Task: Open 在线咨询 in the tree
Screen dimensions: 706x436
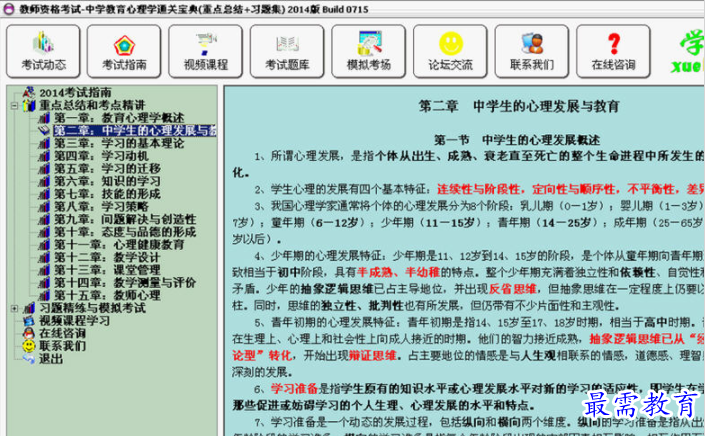Action: (63, 333)
